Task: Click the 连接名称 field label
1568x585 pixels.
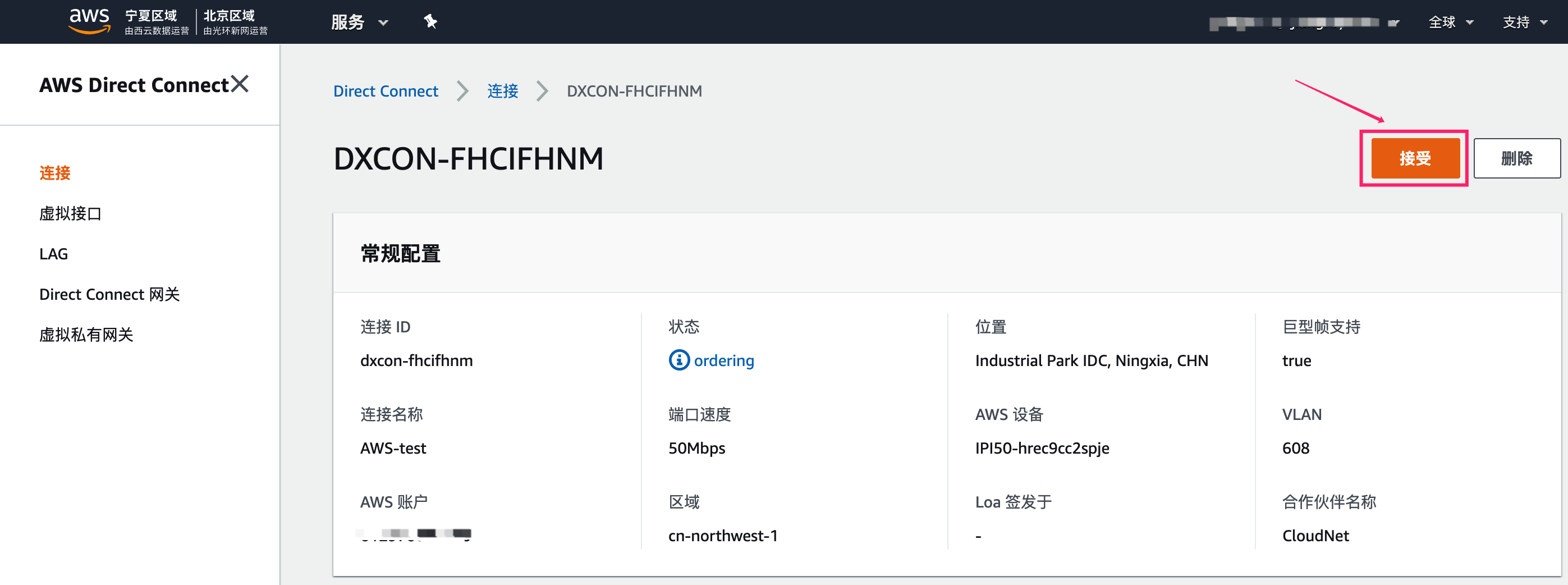Action: [391, 414]
